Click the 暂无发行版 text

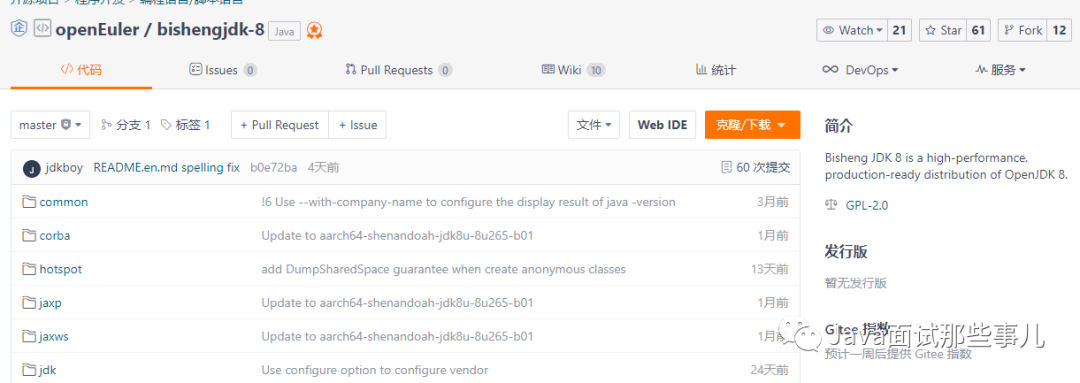point(855,283)
